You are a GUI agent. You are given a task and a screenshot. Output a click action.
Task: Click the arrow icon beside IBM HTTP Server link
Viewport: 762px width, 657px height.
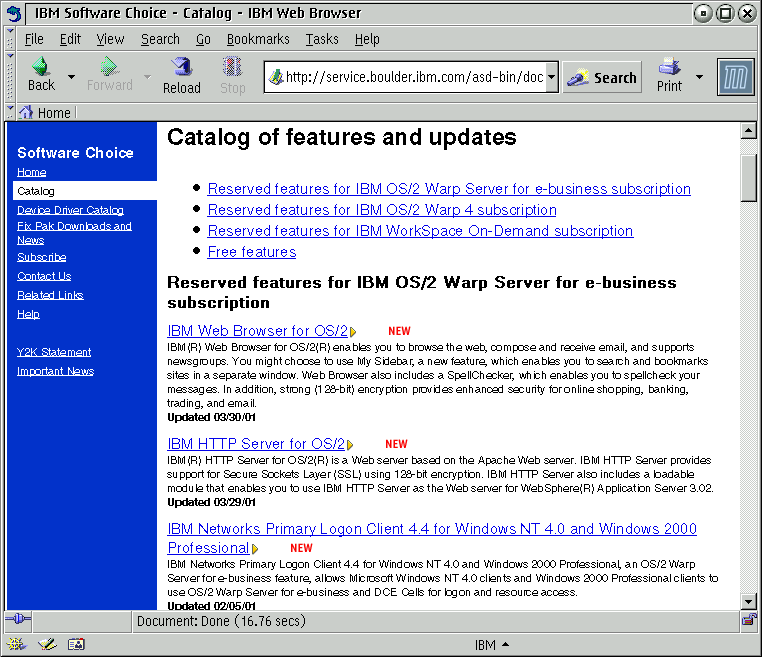350,445
